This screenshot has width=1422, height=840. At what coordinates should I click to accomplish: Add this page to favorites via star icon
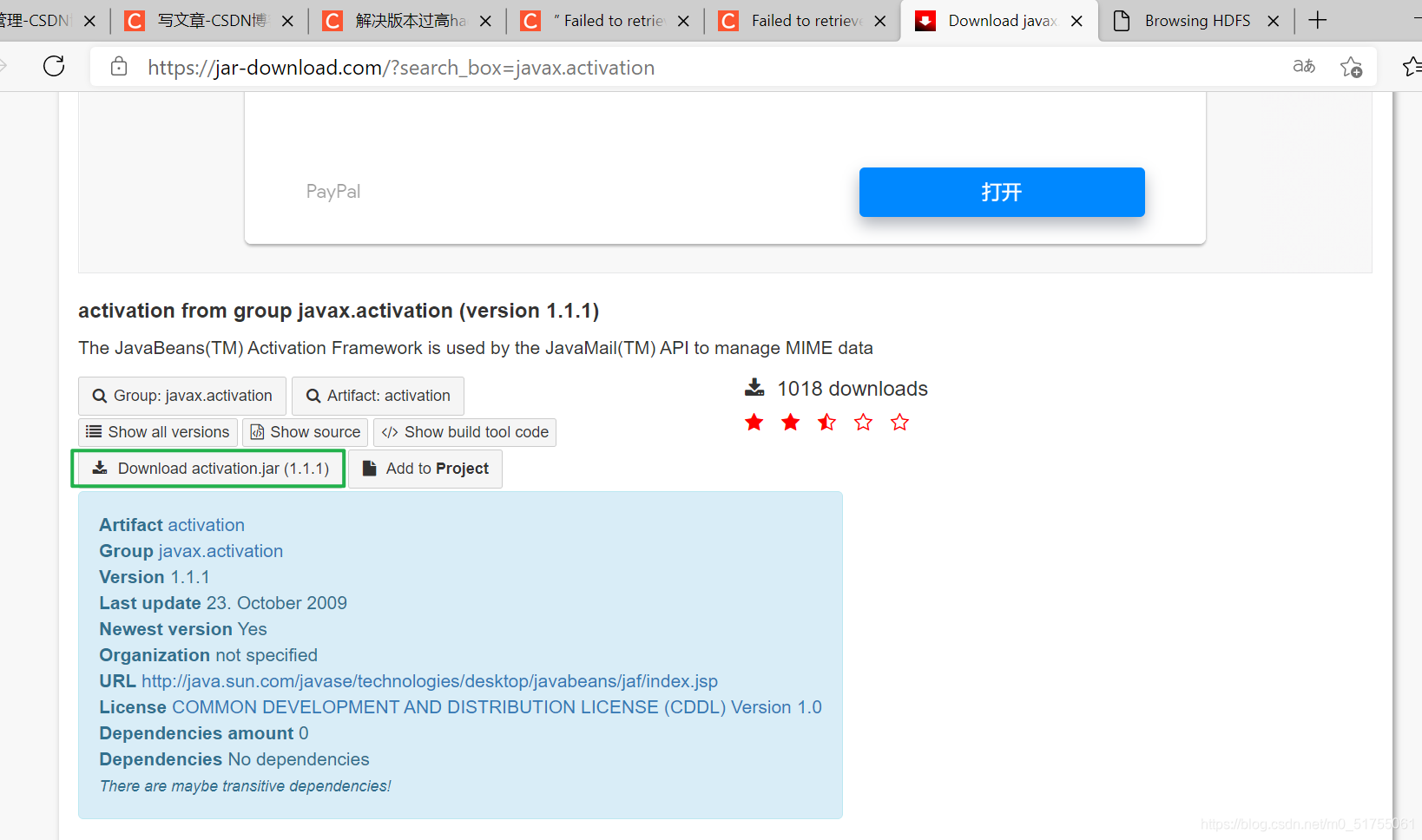click(x=1352, y=66)
